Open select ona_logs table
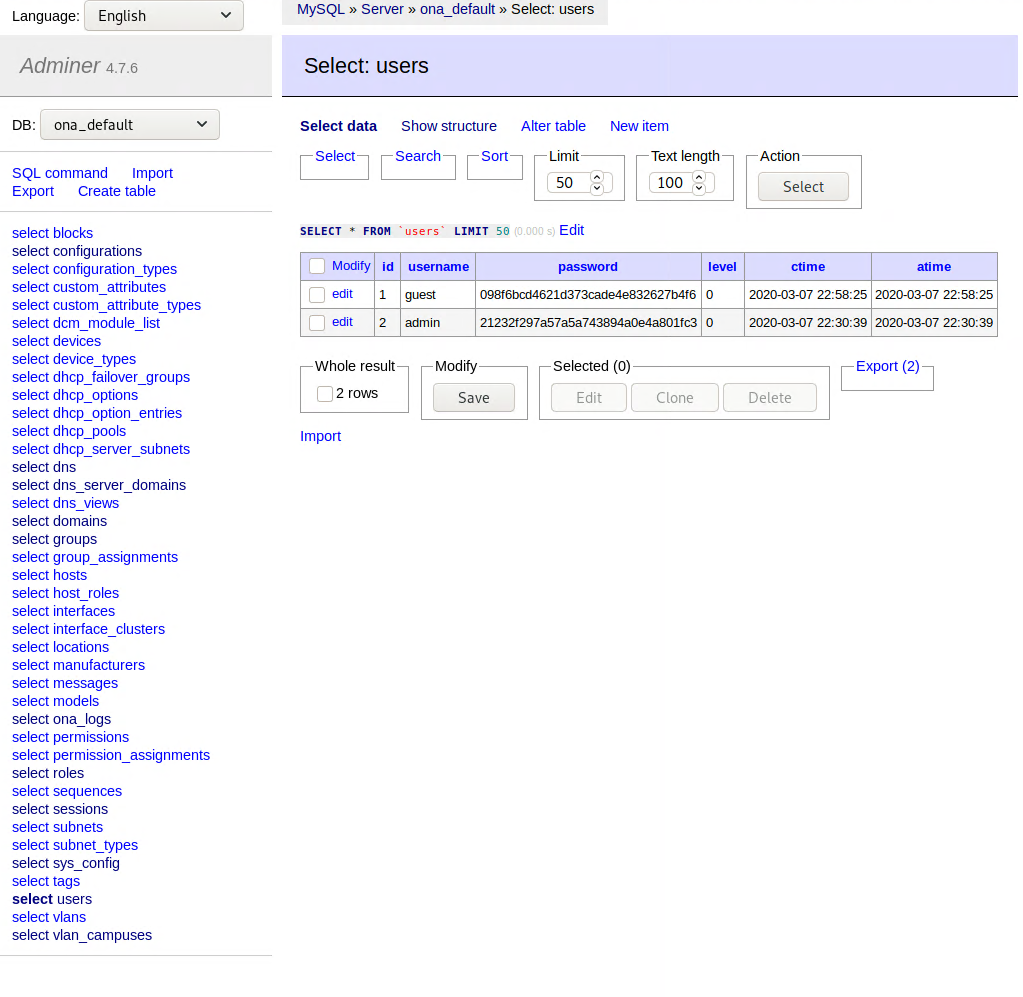Viewport: 1023px width, 997px height. 61,720
